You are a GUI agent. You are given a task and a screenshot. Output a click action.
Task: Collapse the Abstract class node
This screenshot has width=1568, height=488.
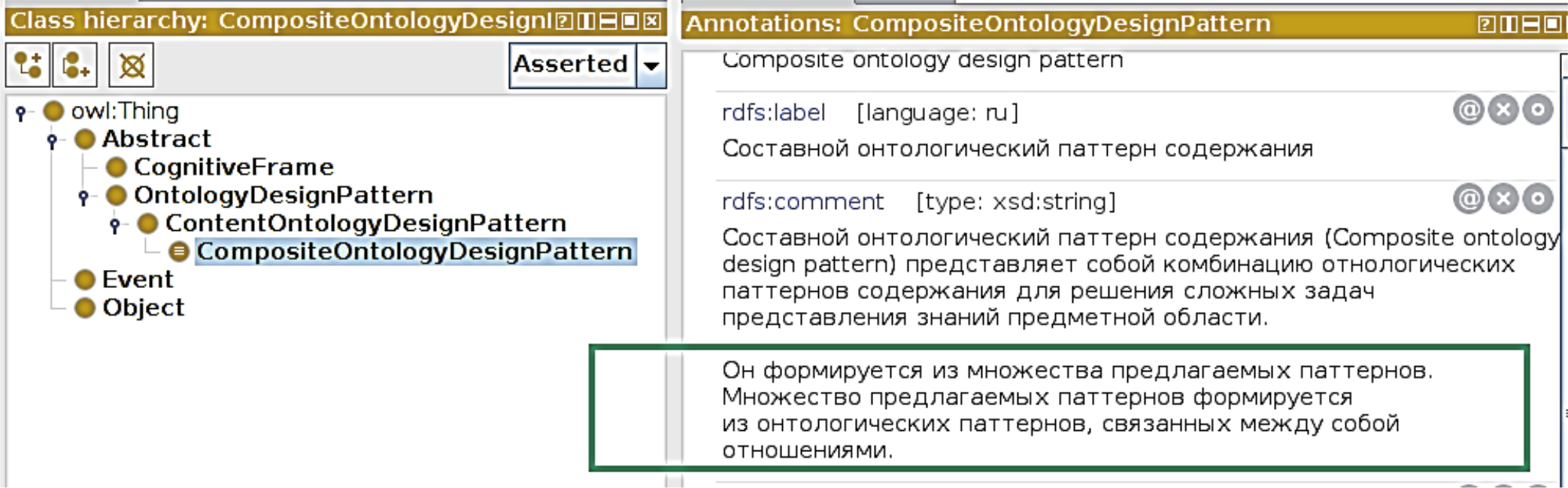[52, 141]
